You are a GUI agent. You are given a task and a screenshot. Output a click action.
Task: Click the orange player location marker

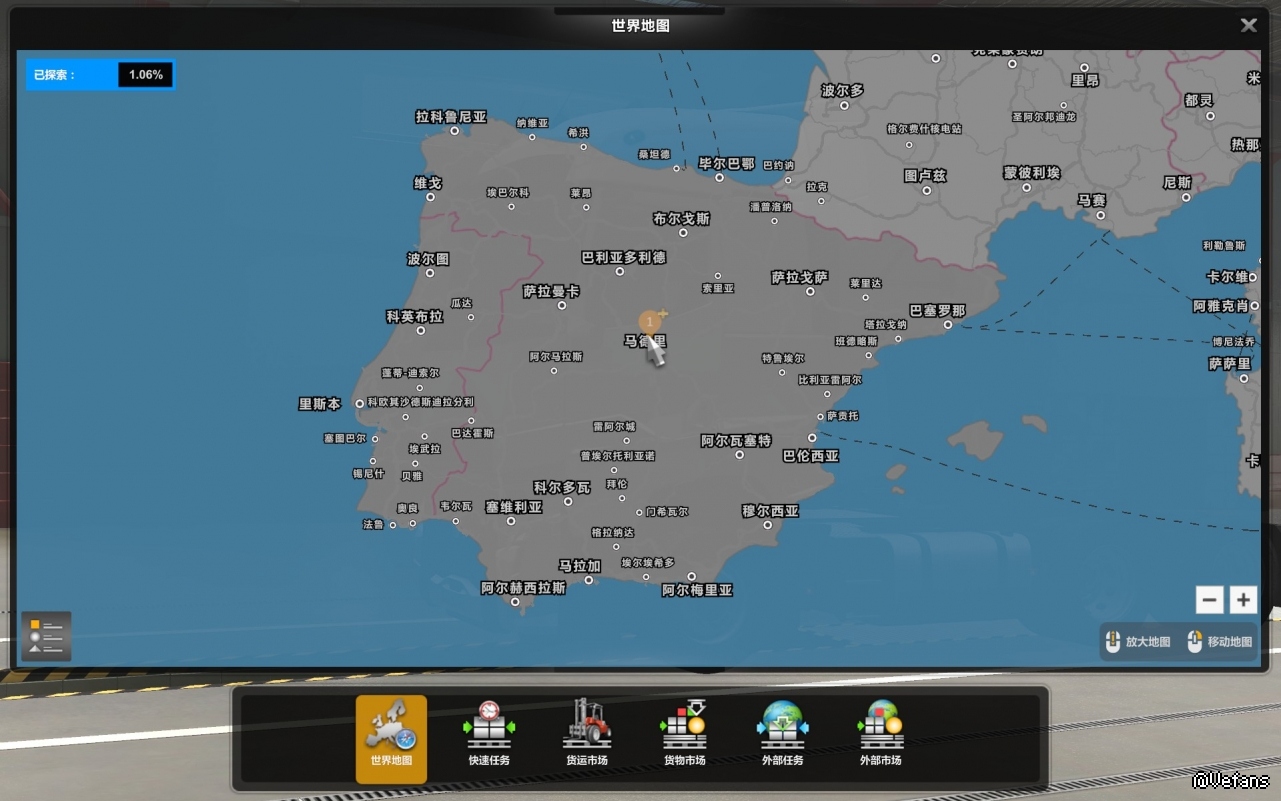(x=650, y=321)
